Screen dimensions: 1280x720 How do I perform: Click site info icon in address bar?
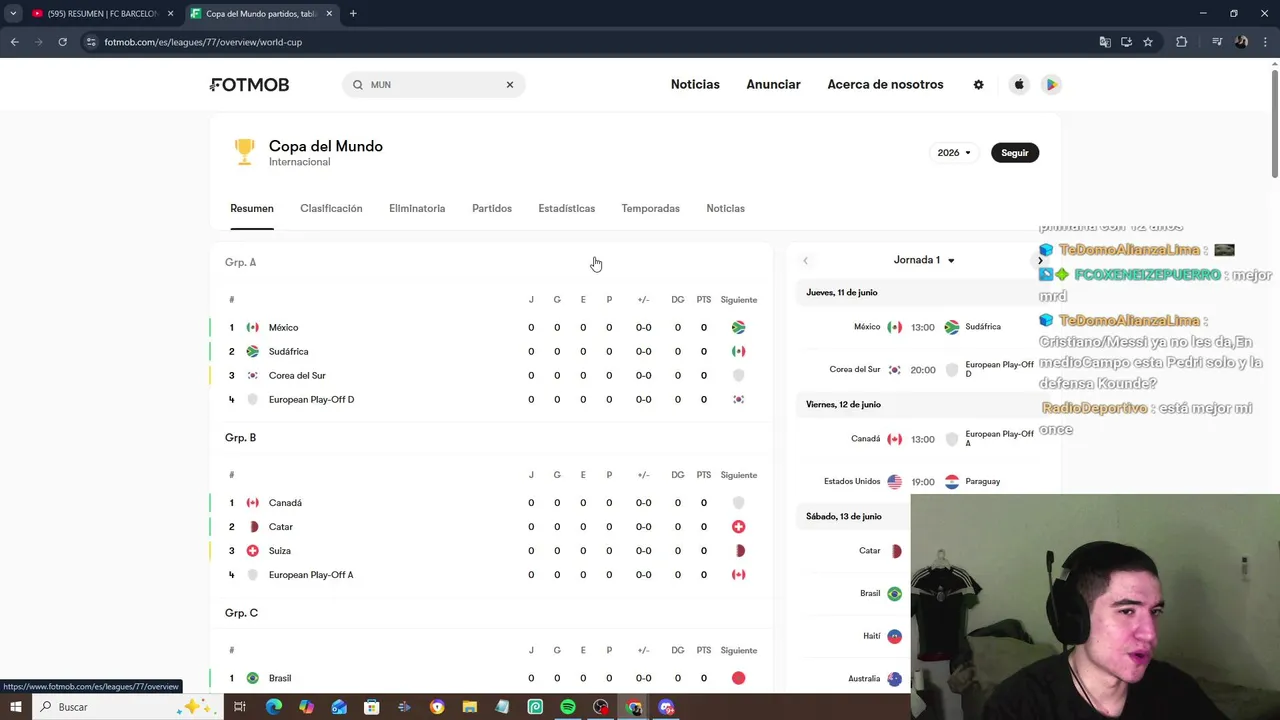click(91, 42)
